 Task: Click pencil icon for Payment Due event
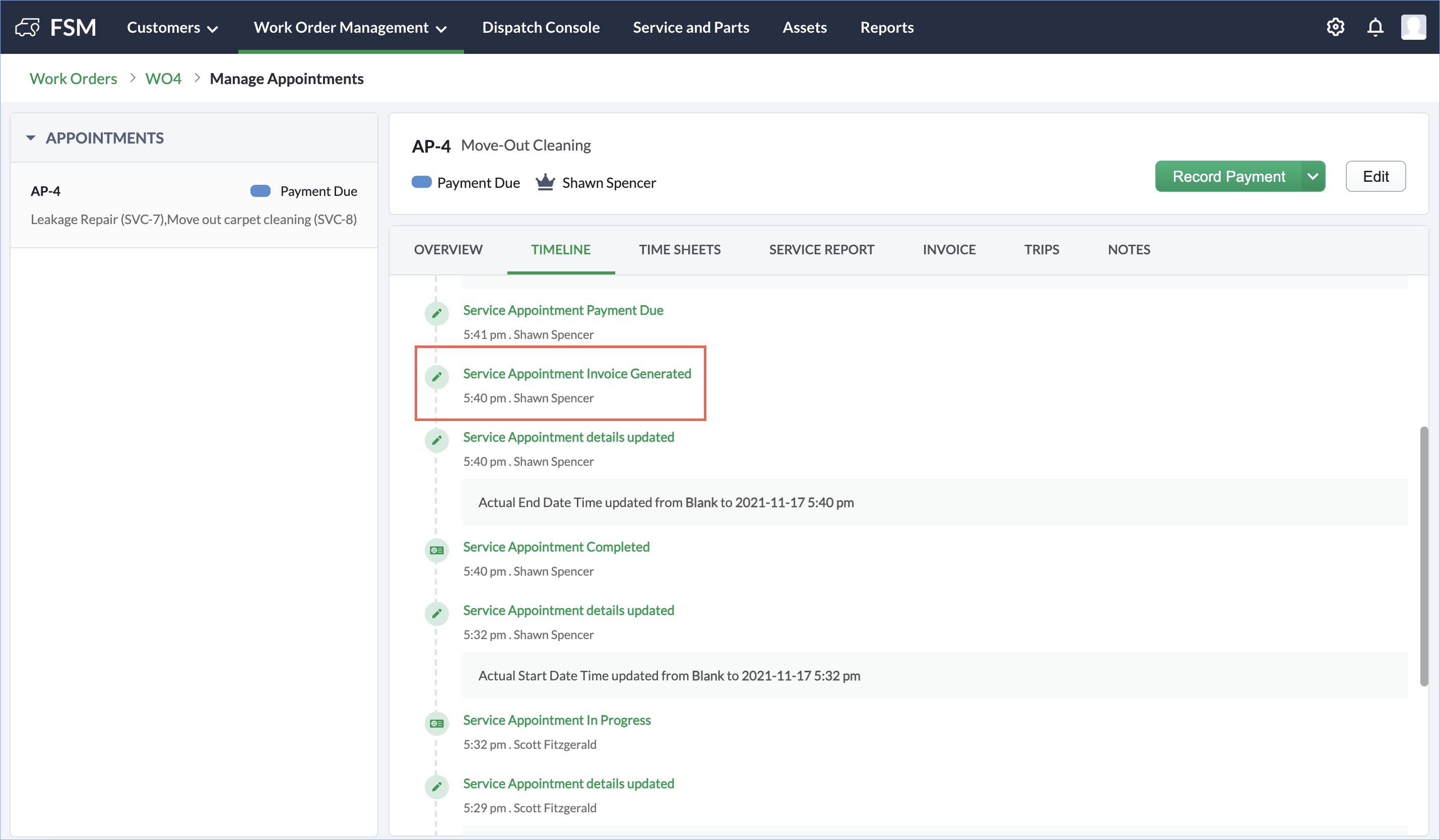point(436,314)
